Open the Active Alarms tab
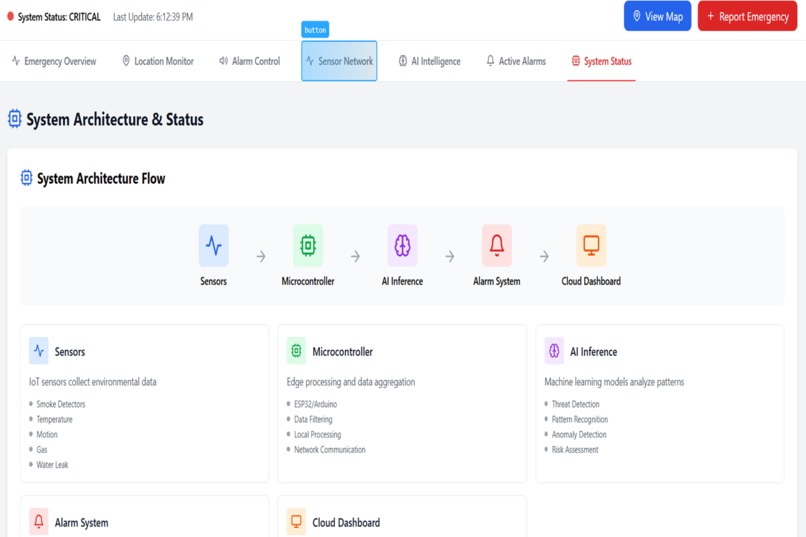The height and width of the screenshot is (537, 806). point(516,61)
